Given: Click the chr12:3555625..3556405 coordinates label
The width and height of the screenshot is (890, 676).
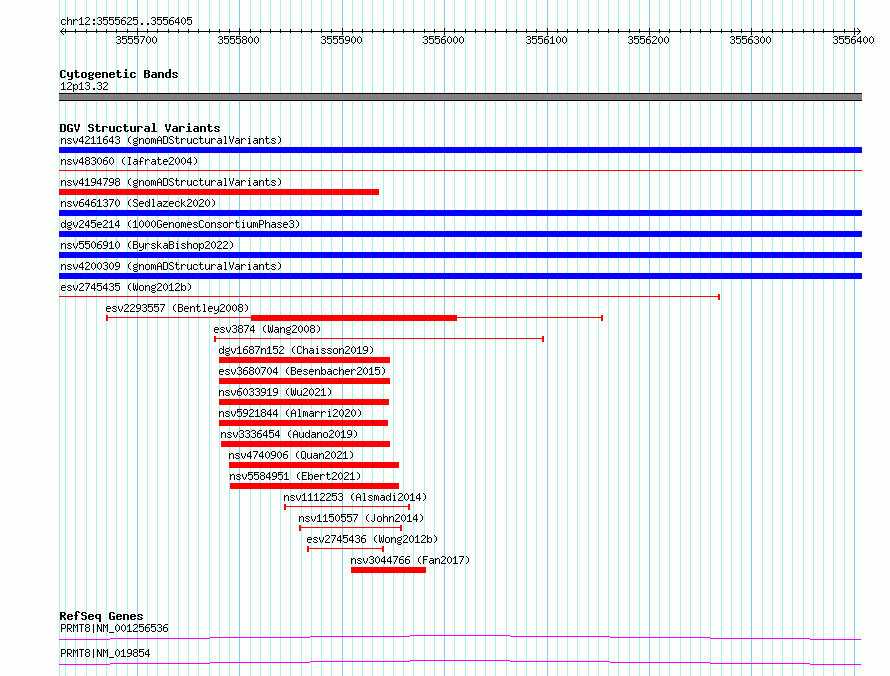Looking at the screenshot, I should pos(126,21).
